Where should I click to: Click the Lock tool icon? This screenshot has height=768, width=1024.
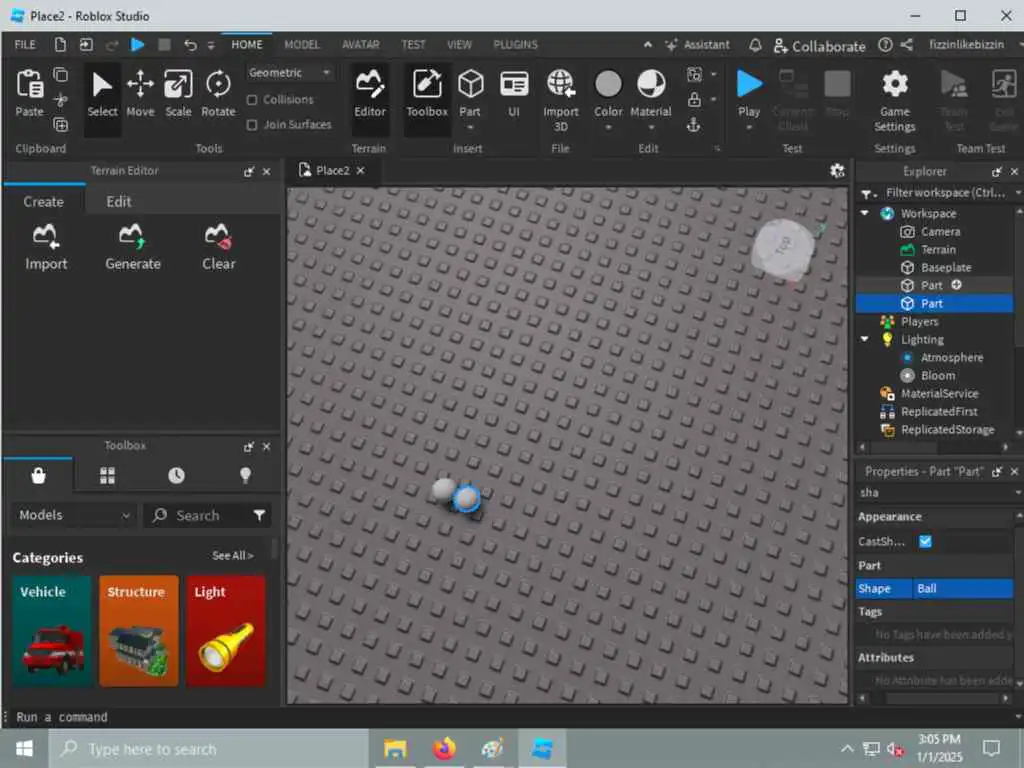[x=694, y=99]
